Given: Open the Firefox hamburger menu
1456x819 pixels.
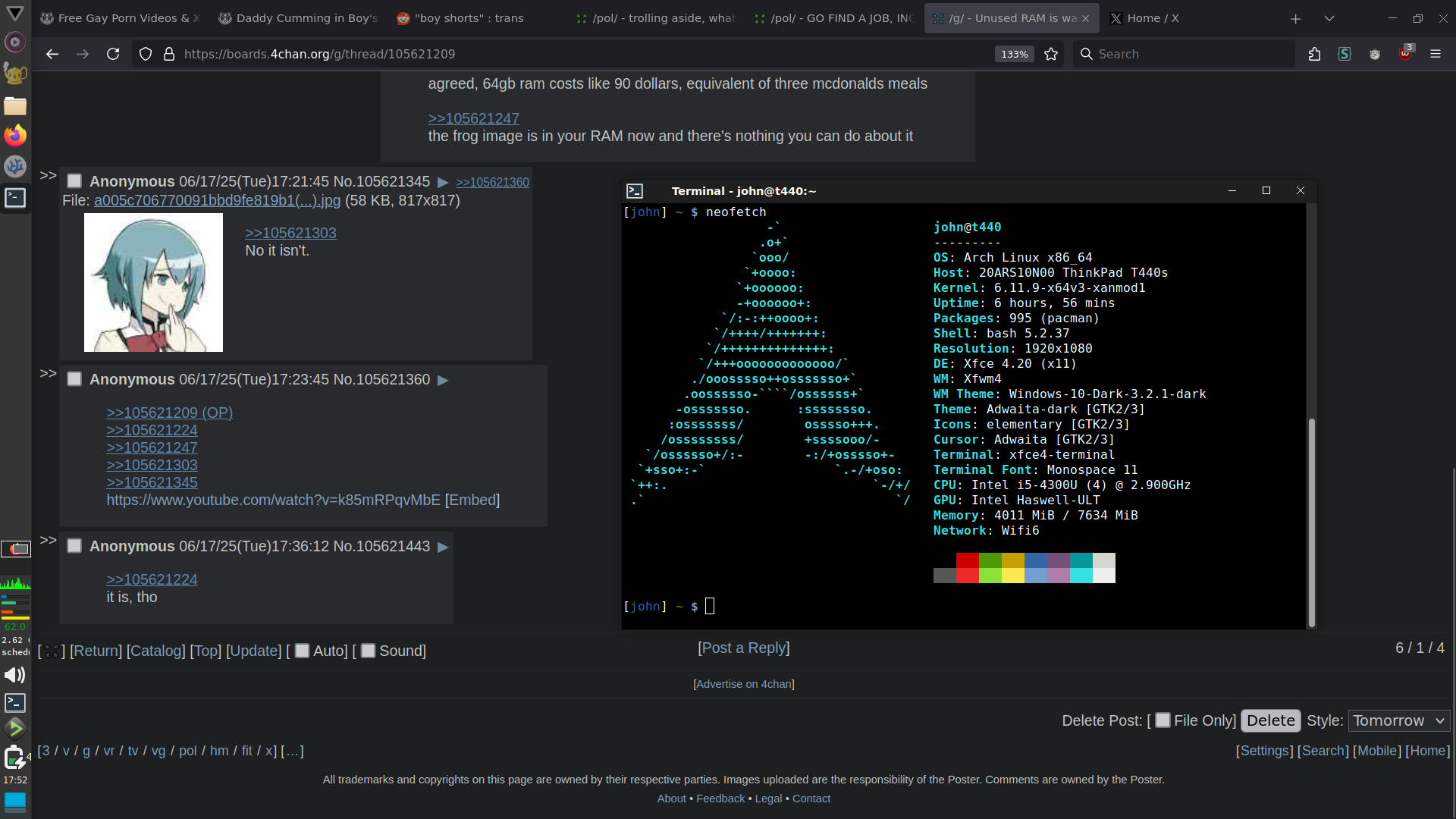Looking at the screenshot, I should coord(1436,54).
